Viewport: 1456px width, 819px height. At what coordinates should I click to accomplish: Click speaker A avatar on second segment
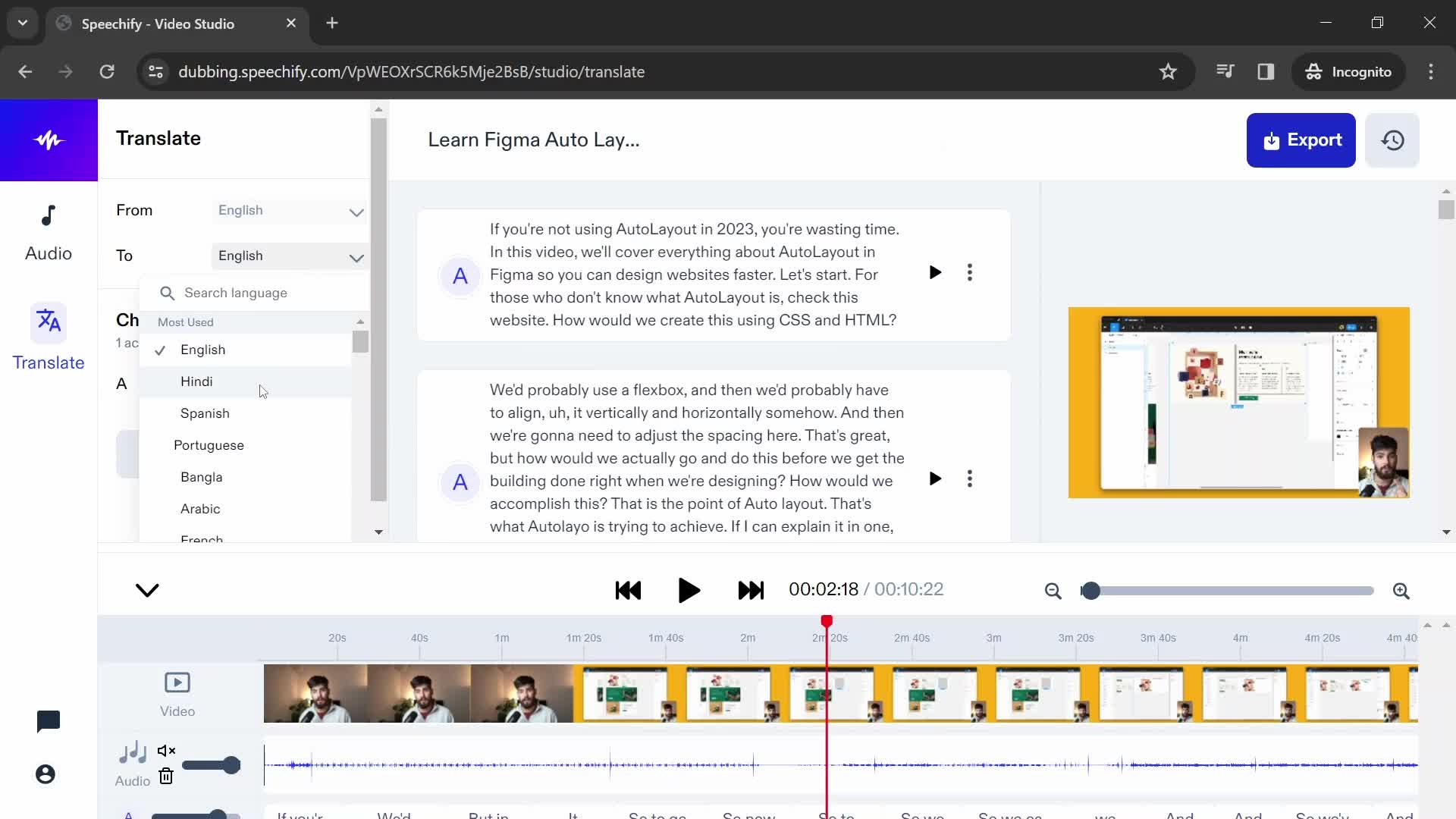(460, 482)
